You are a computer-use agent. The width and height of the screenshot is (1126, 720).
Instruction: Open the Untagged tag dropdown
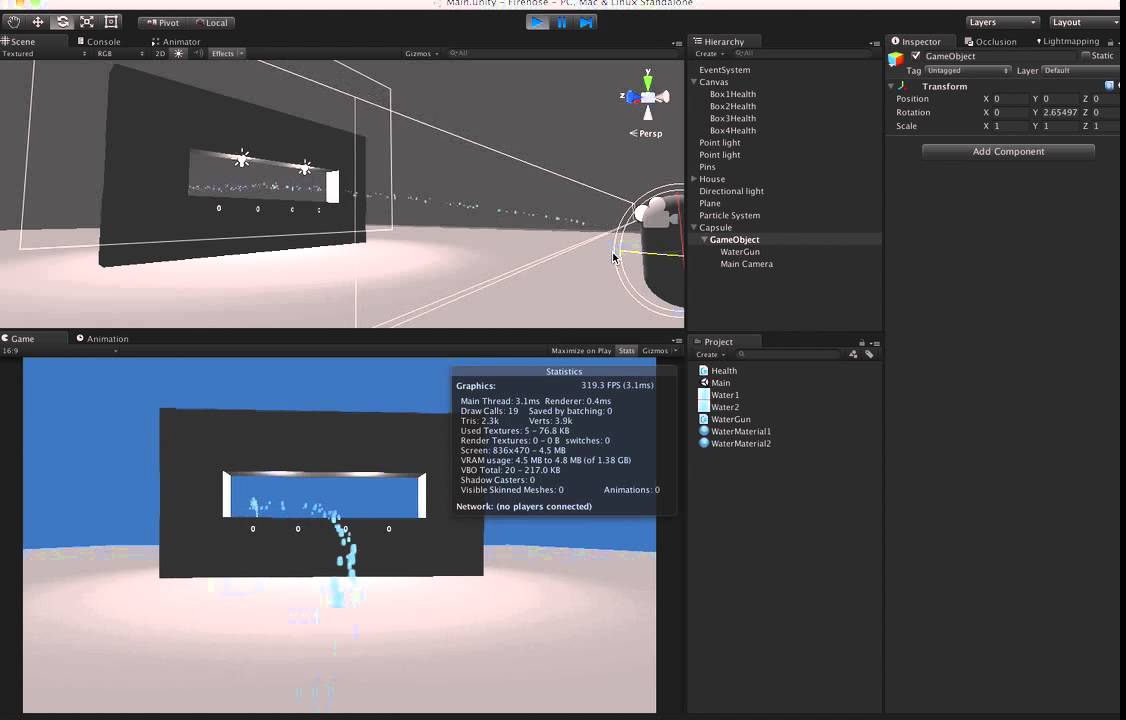[967, 70]
